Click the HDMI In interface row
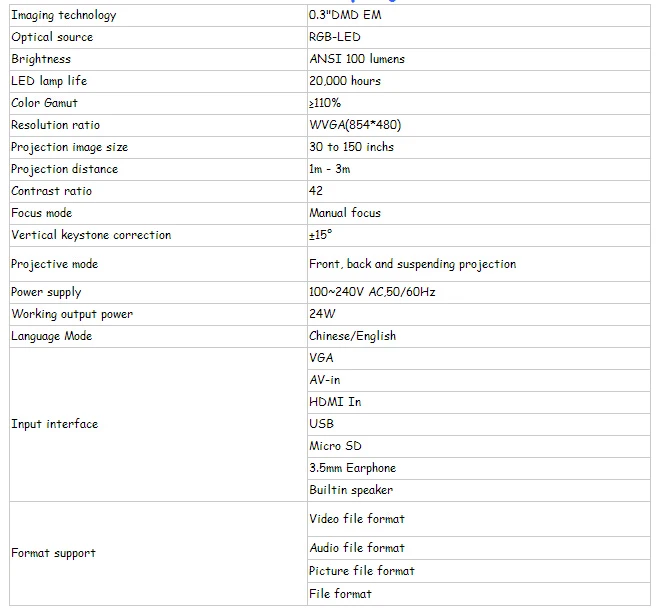Screen dimensions: 658x613 479,402
